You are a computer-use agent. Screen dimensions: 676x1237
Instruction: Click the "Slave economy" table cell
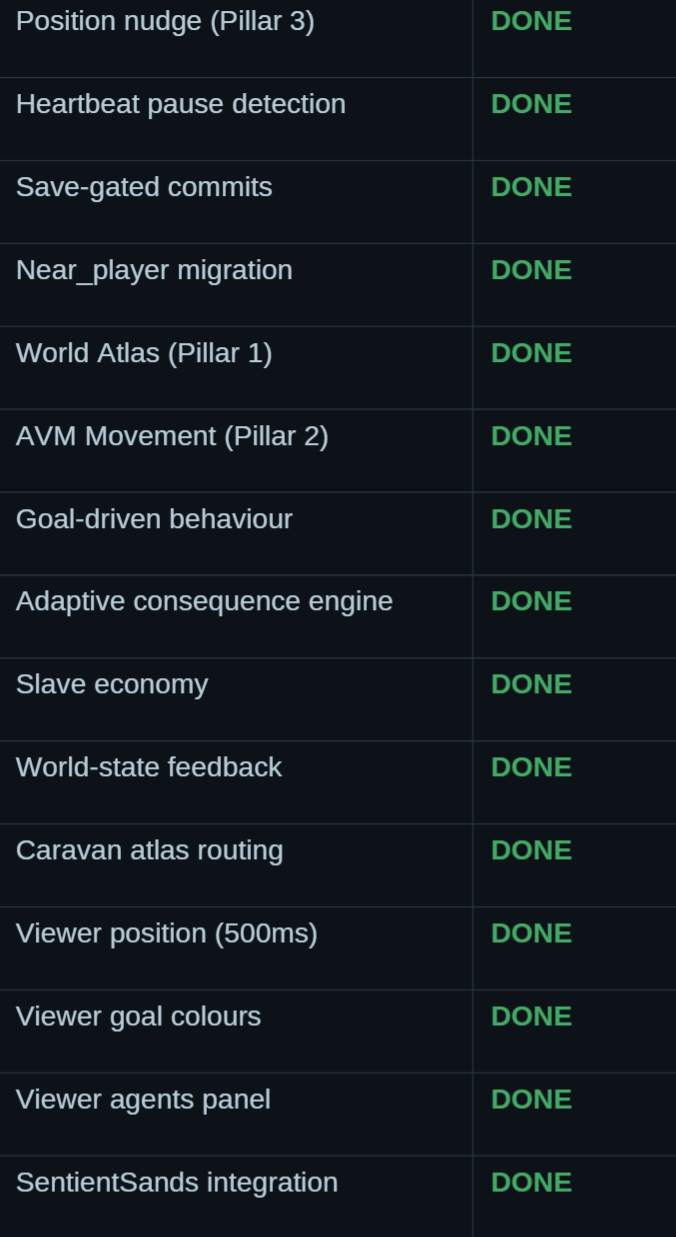click(112, 684)
